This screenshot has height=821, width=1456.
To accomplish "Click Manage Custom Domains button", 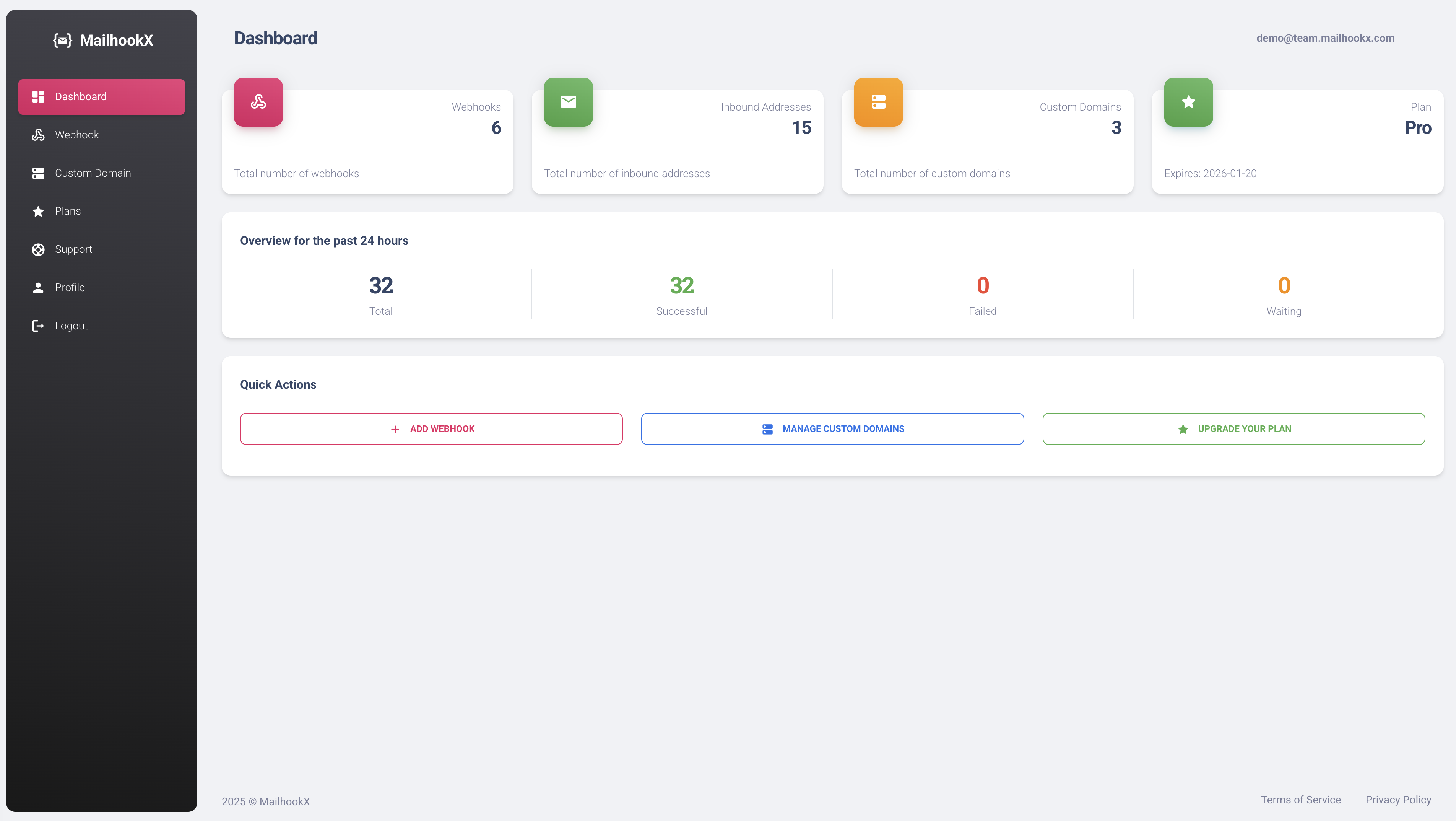I will click(832, 428).
